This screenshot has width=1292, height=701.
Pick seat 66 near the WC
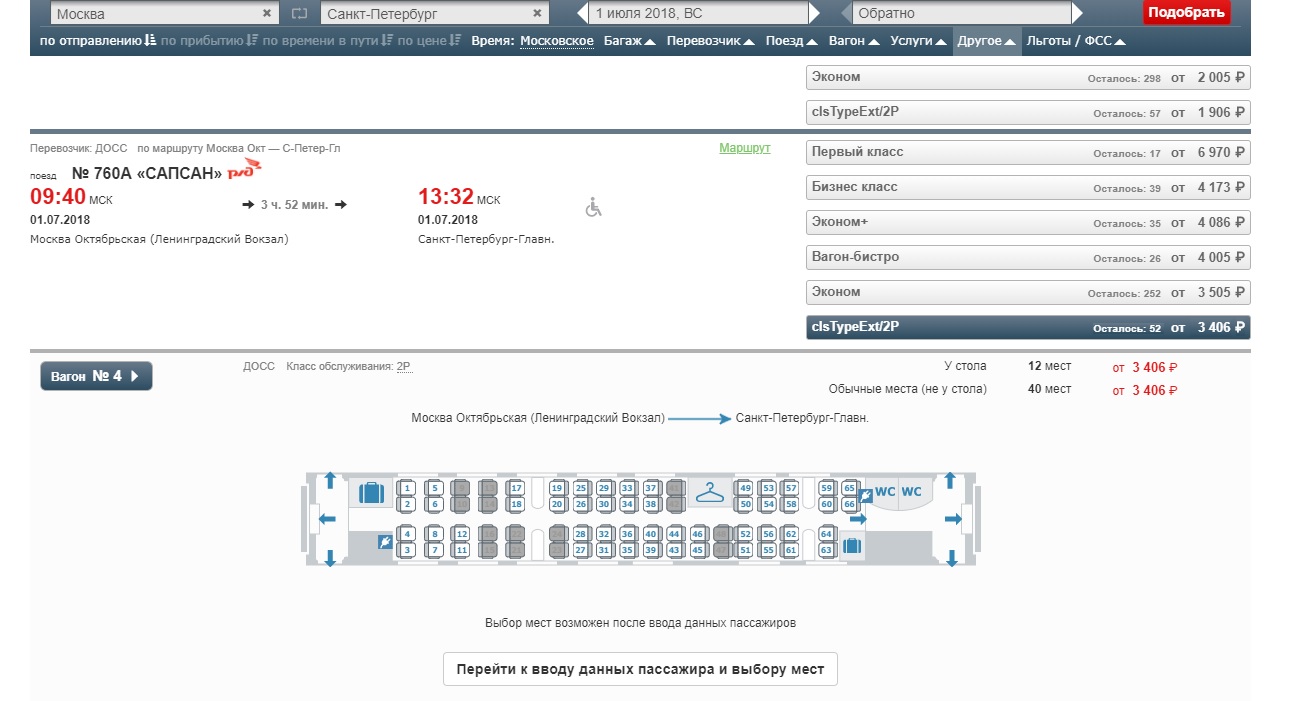tap(850, 505)
